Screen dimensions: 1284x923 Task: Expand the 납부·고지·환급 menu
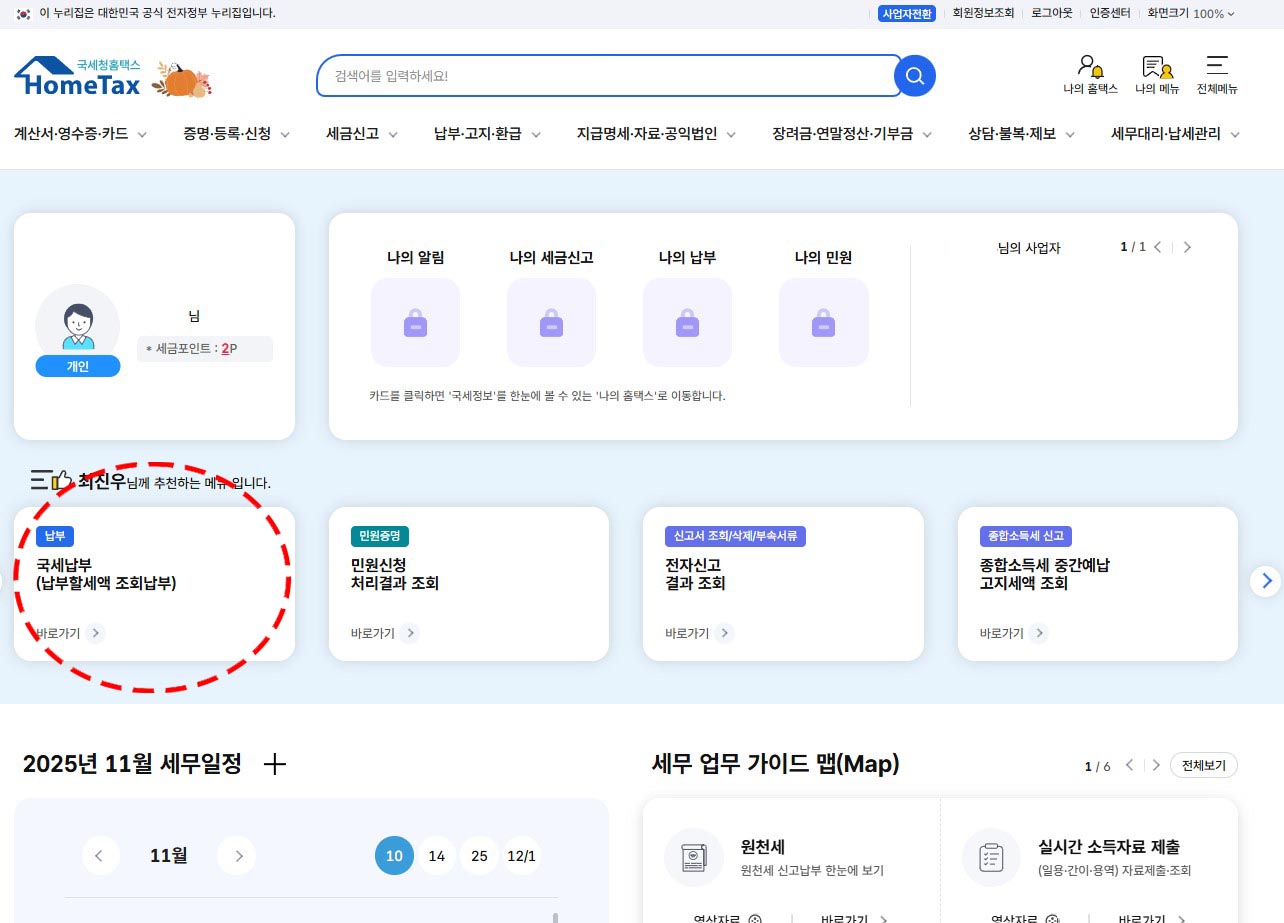coord(487,134)
